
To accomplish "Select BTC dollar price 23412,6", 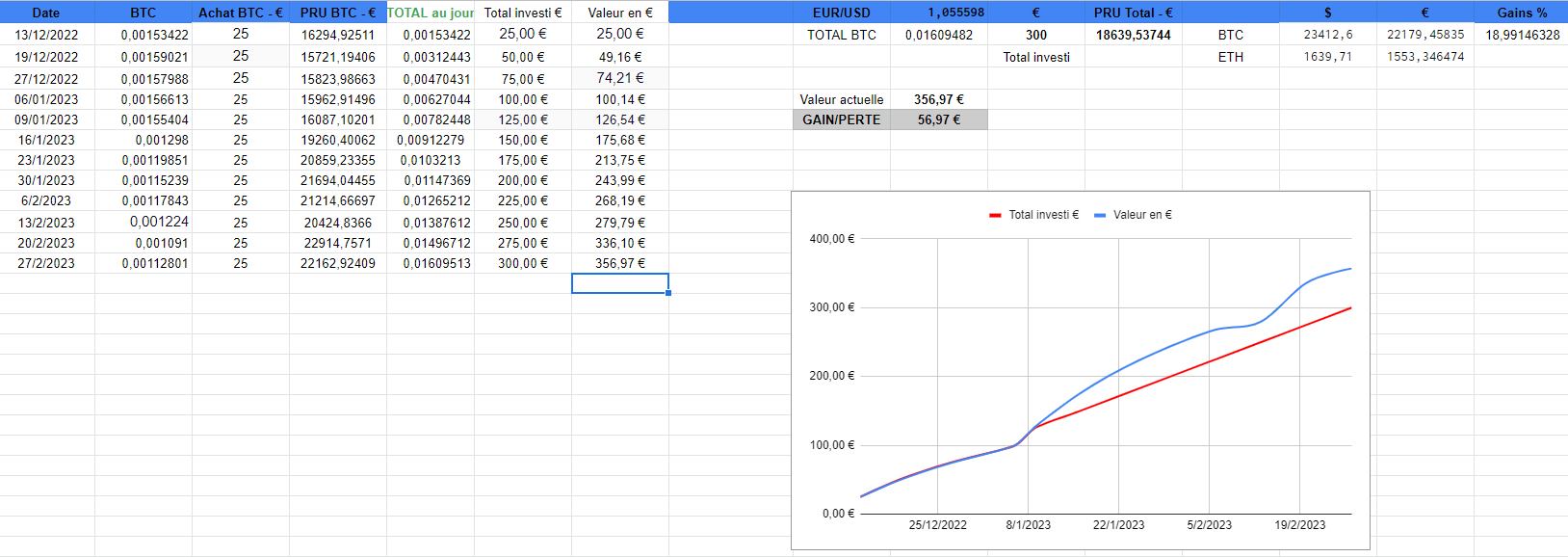I will coord(1328,35).
